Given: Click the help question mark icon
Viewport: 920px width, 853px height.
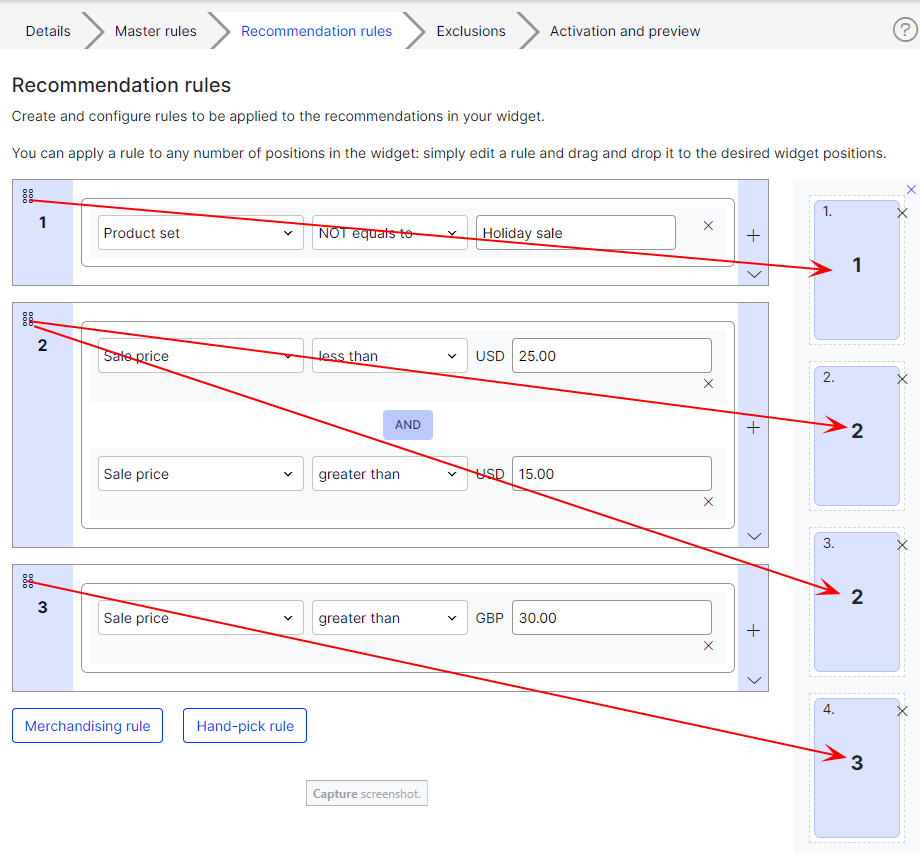Looking at the screenshot, I should [x=904, y=30].
